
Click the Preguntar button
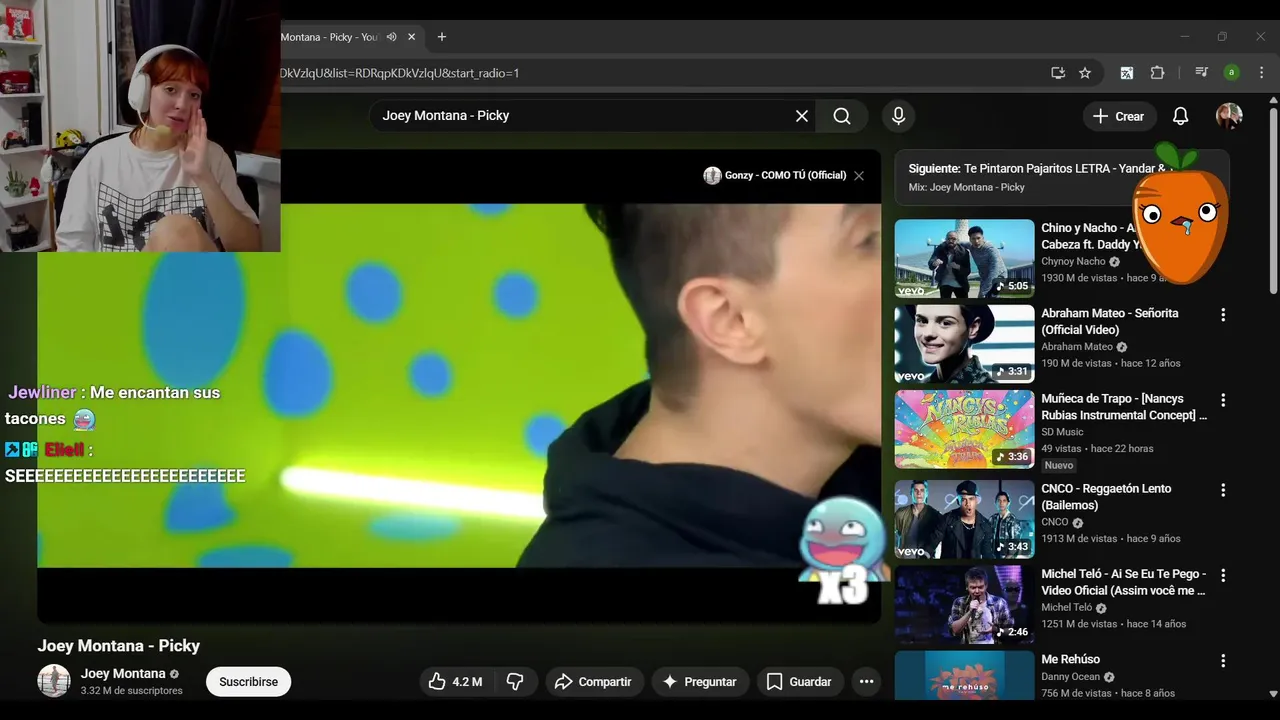(x=700, y=682)
